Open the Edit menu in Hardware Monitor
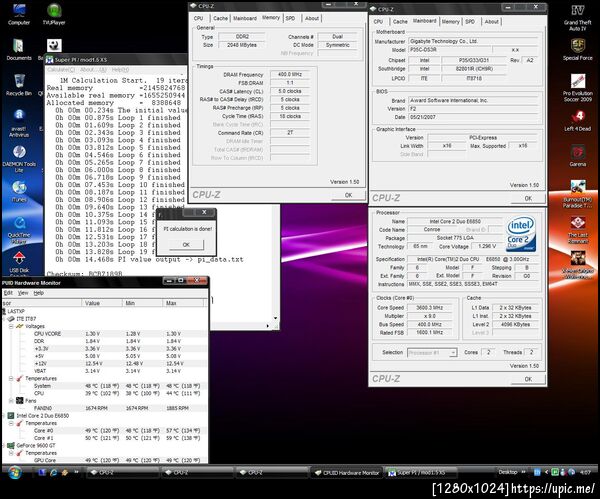 click(x=8, y=293)
